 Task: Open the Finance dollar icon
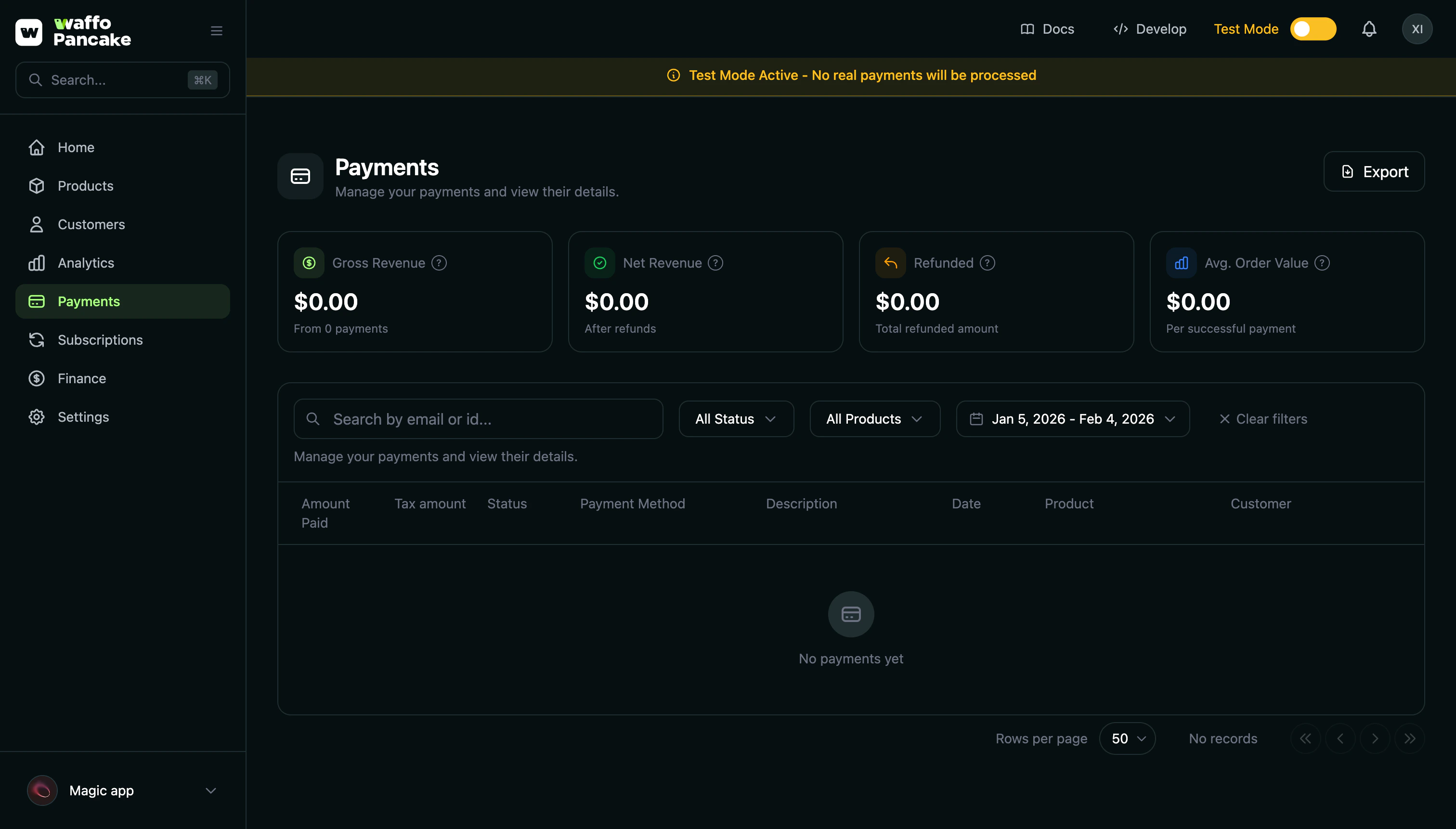click(37, 378)
